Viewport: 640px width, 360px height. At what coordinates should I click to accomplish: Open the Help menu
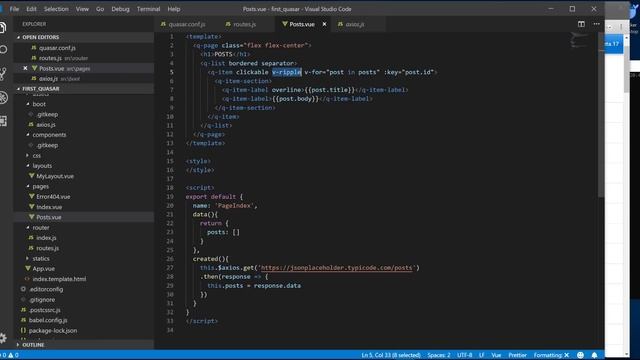click(x=174, y=9)
